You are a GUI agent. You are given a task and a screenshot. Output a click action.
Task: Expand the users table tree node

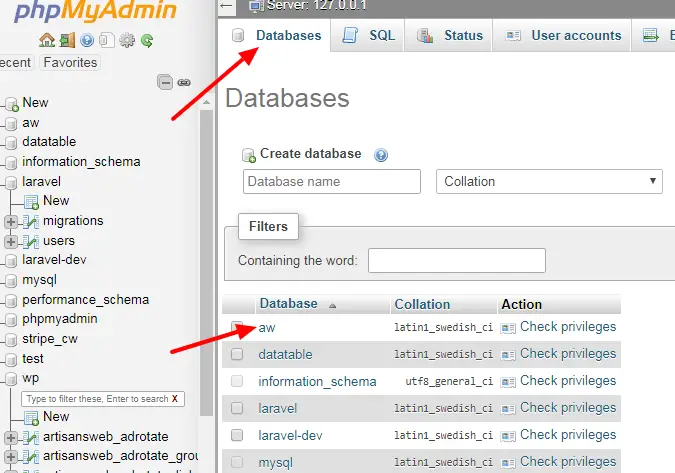[11, 241]
